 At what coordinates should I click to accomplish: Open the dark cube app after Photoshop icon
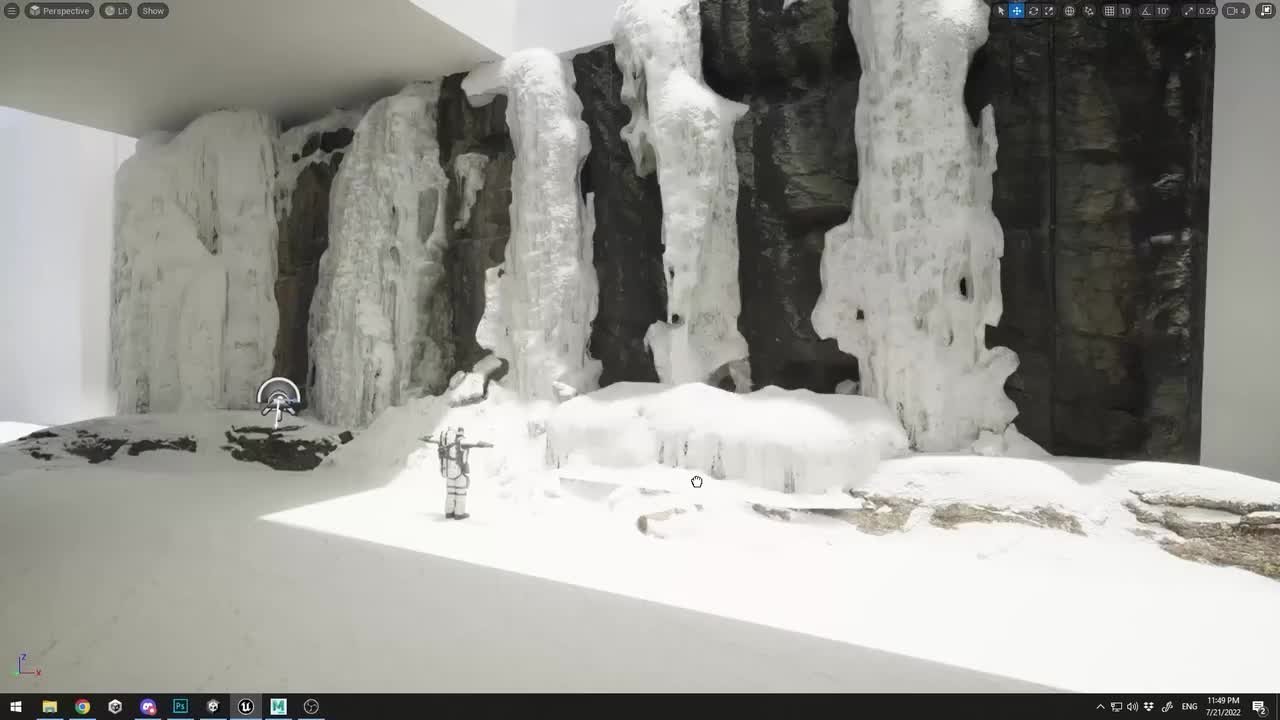[x=213, y=706]
